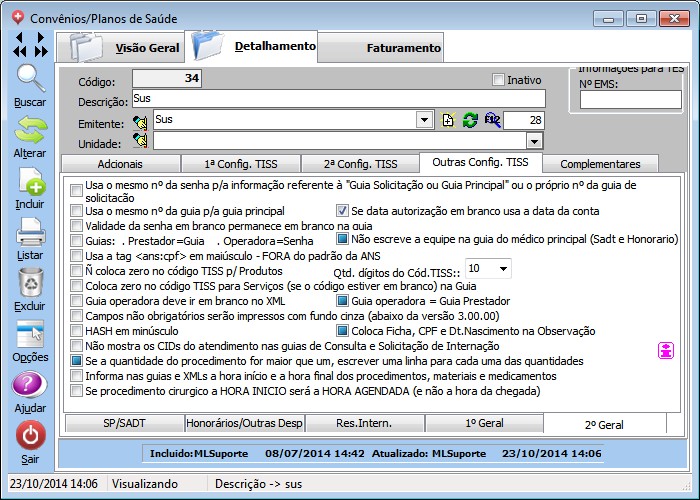Click the Incluir new document icon
This screenshot has height=500, width=700.
29,183
